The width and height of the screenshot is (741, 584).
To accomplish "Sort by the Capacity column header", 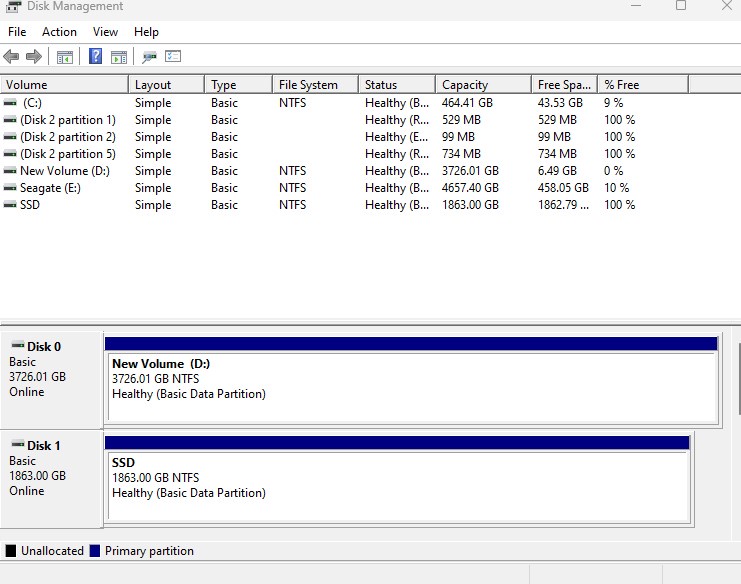I will [483, 85].
